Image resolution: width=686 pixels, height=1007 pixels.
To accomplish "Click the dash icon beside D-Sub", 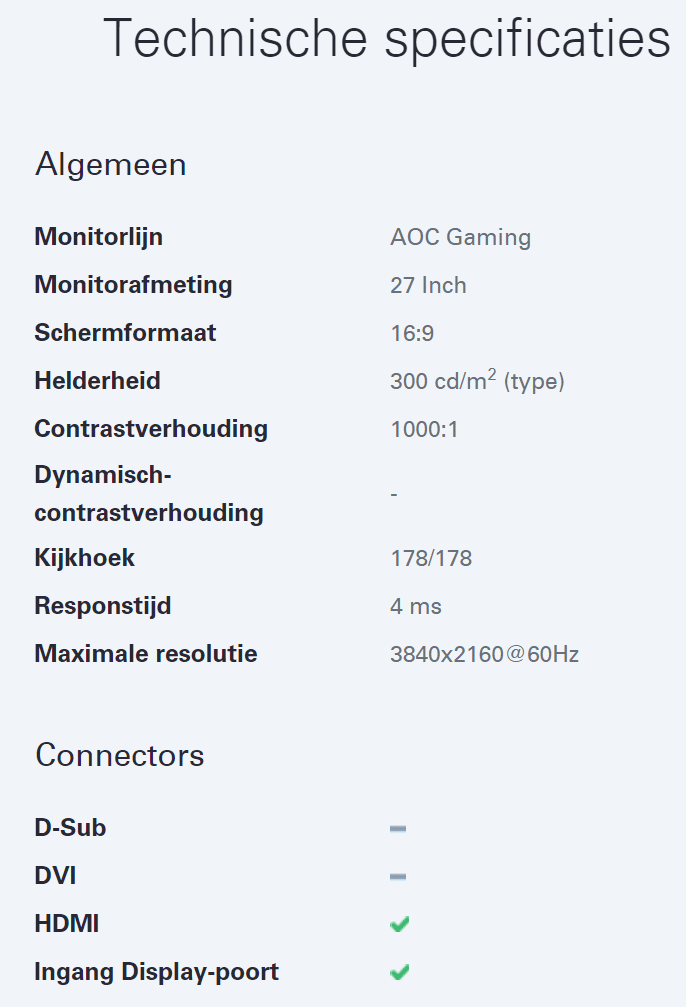I will (x=398, y=828).
